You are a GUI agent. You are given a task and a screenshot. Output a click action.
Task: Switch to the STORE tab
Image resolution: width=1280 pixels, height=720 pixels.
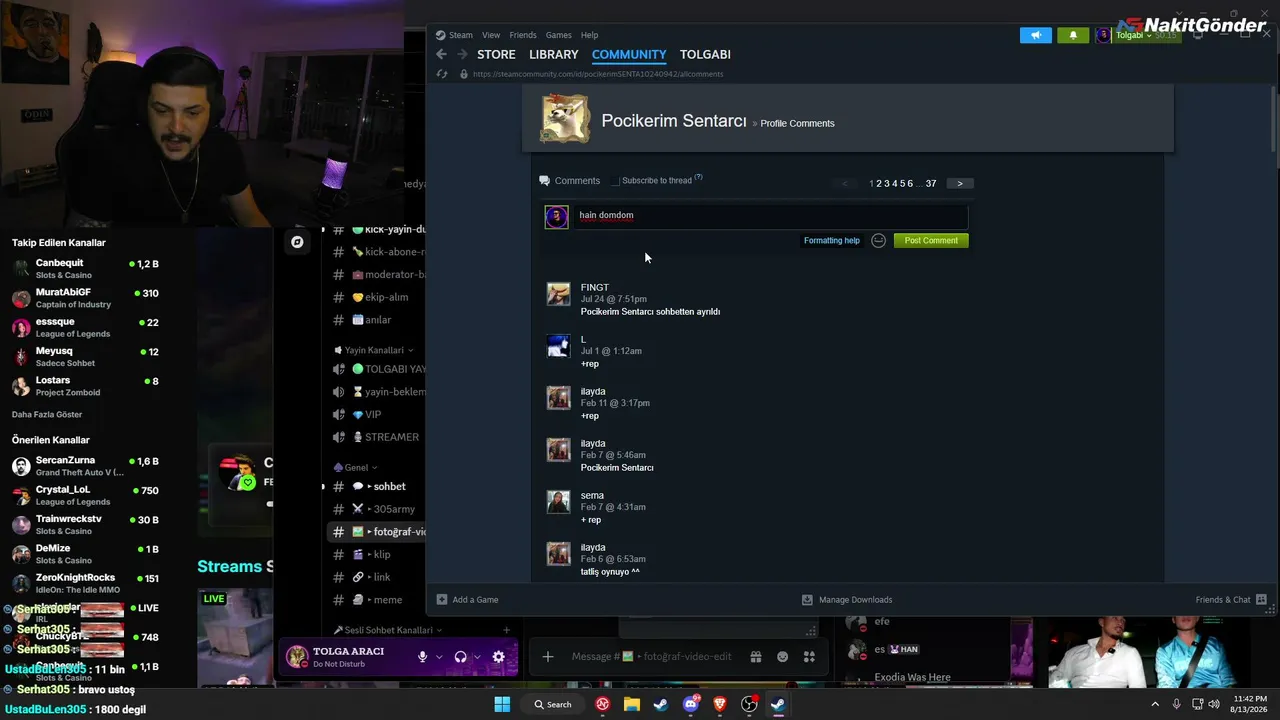point(496,54)
